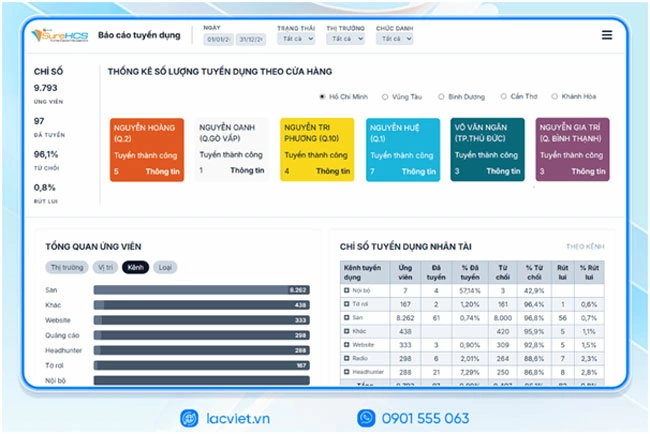The height and width of the screenshot is (434, 650).
Task: Click the plus icon beside Khác row
Action: [x=346, y=330]
